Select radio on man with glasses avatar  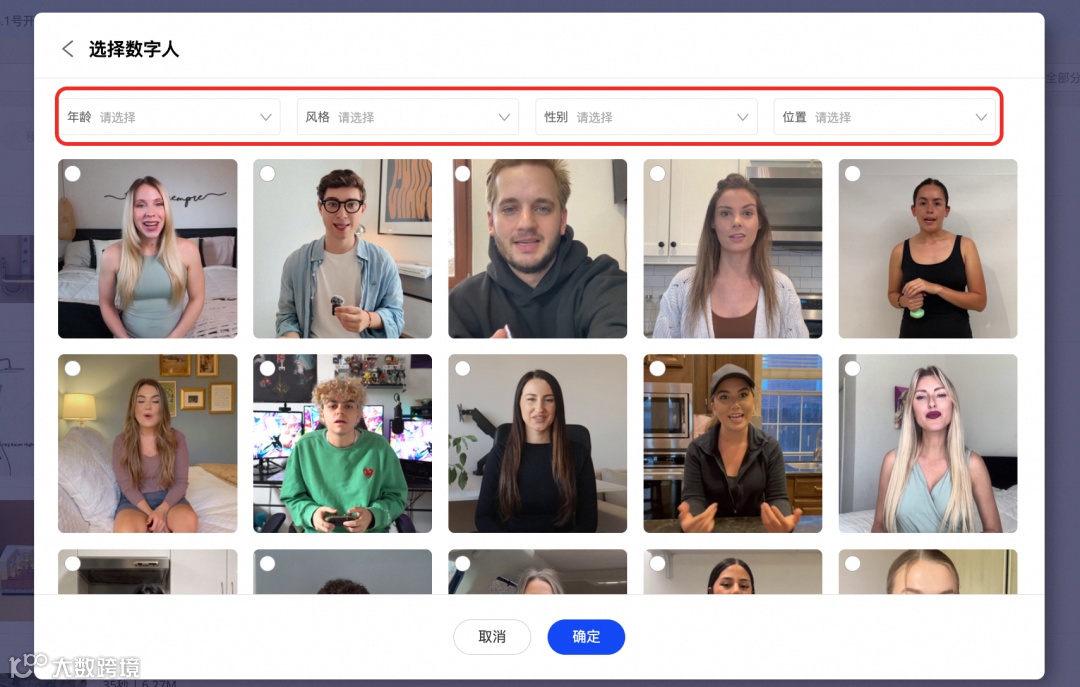tap(267, 174)
